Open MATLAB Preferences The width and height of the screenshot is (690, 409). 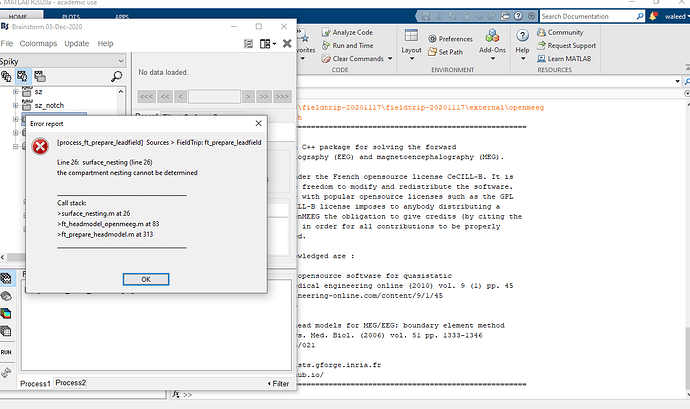(x=451, y=39)
